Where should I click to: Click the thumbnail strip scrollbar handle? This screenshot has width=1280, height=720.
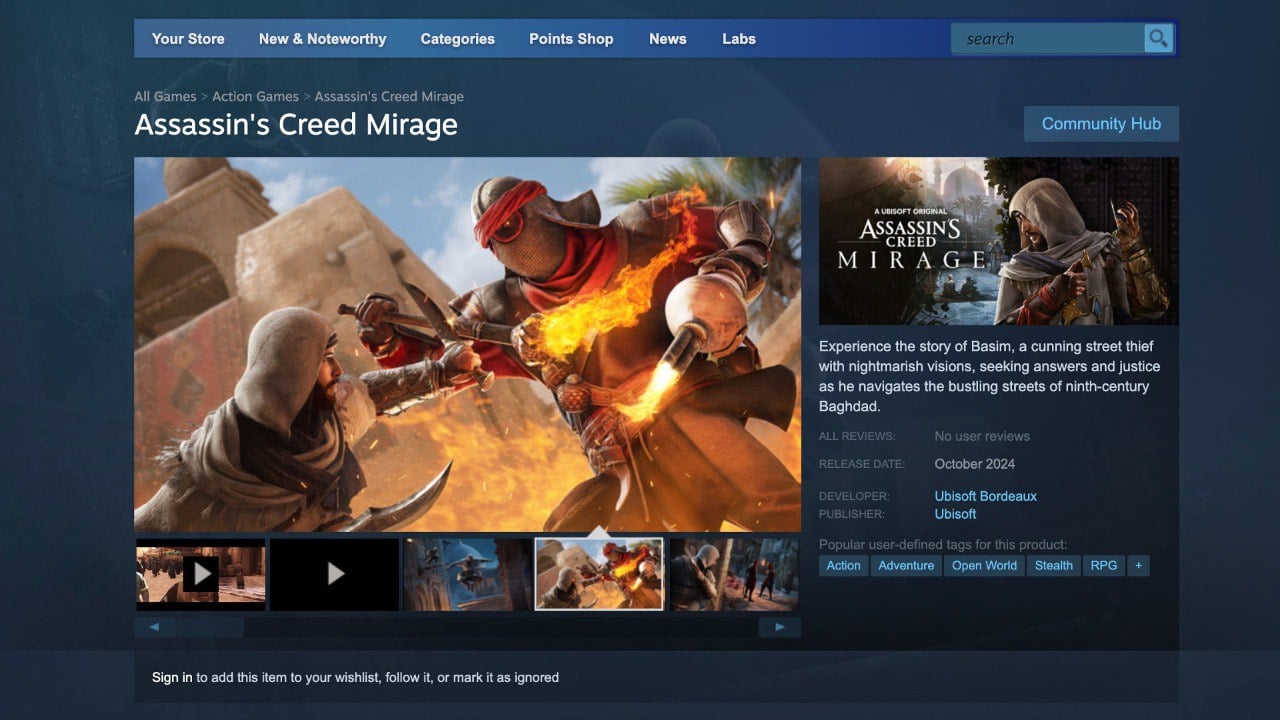tap(210, 627)
